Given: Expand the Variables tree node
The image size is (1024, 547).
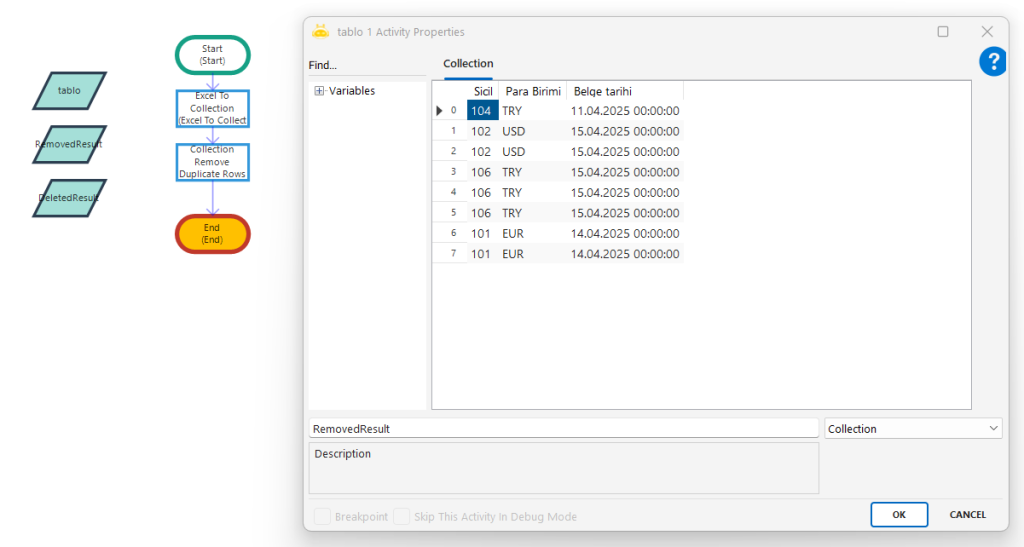Looking at the screenshot, I should [320, 91].
